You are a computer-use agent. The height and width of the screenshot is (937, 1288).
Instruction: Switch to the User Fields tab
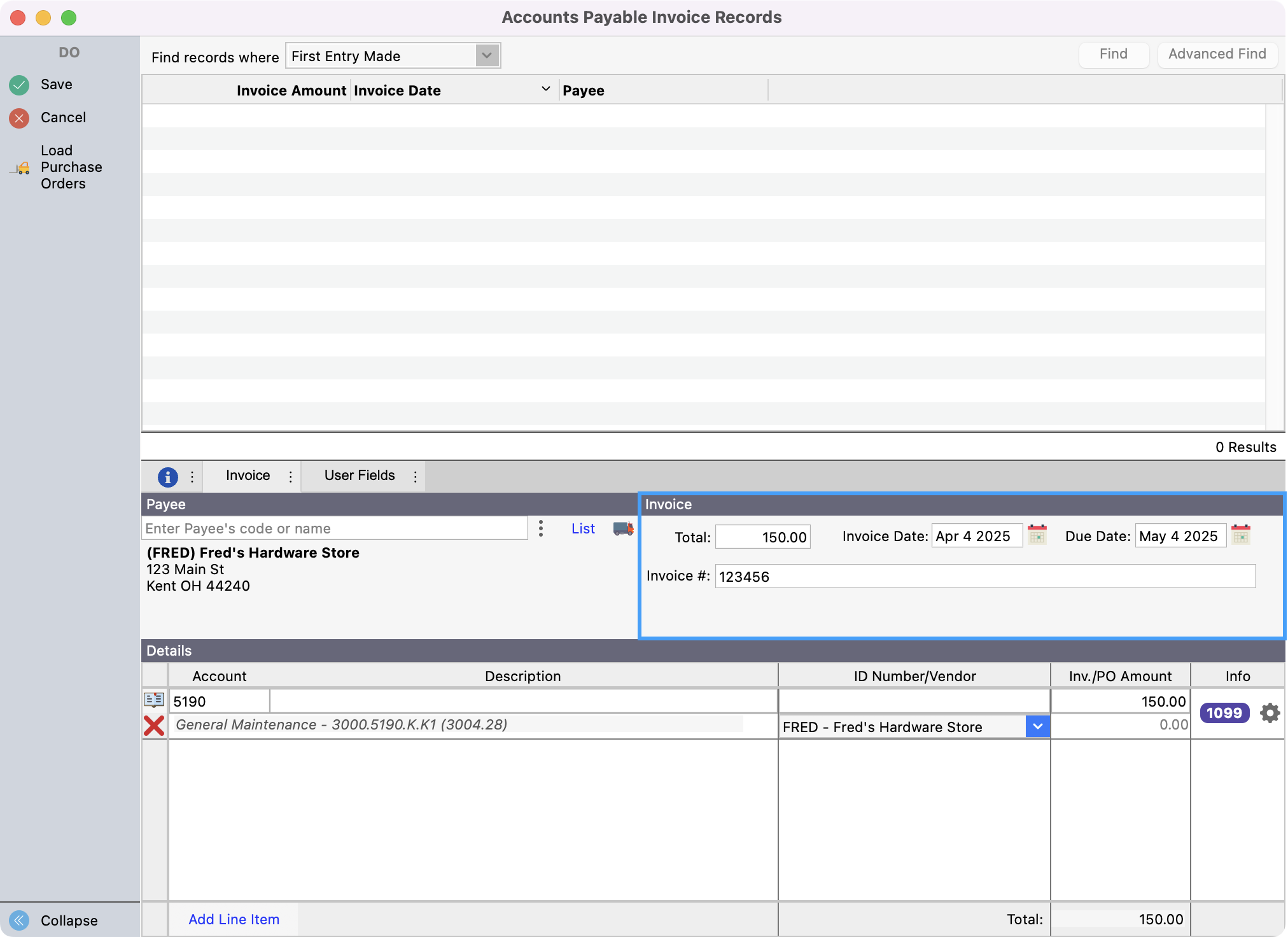tap(360, 476)
